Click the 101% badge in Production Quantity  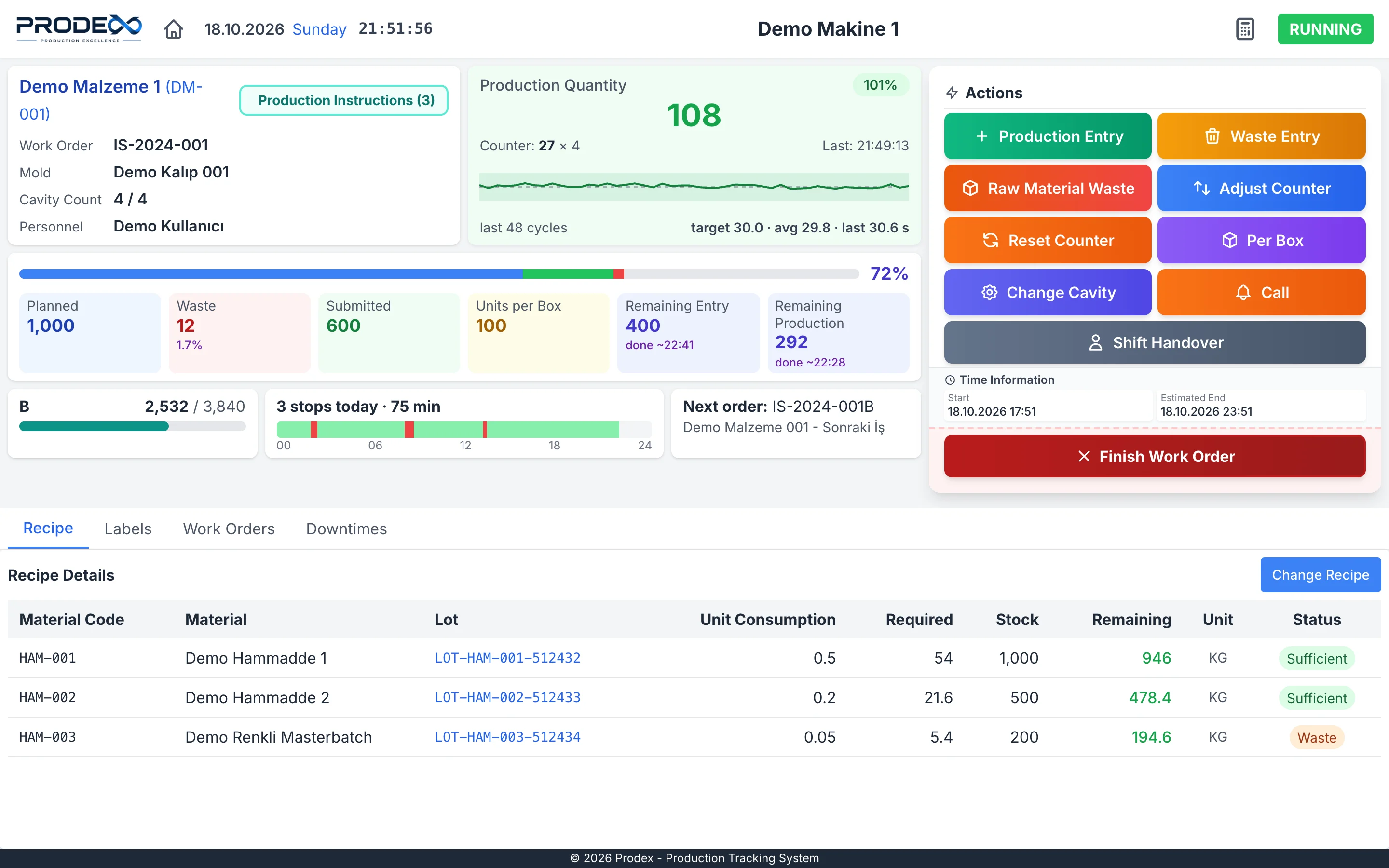(880, 85)
